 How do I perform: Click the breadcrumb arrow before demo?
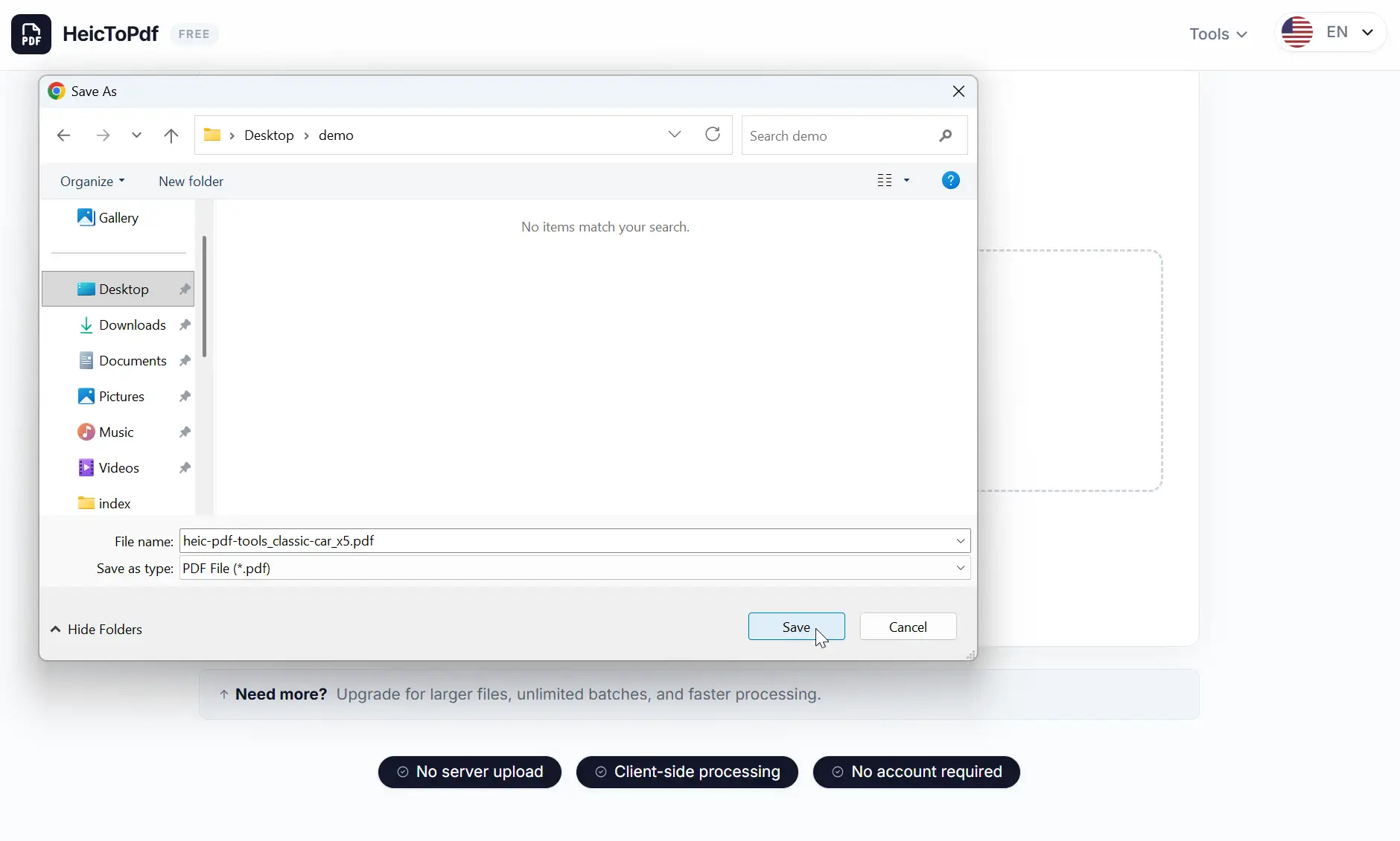click(x=306, y=135)
